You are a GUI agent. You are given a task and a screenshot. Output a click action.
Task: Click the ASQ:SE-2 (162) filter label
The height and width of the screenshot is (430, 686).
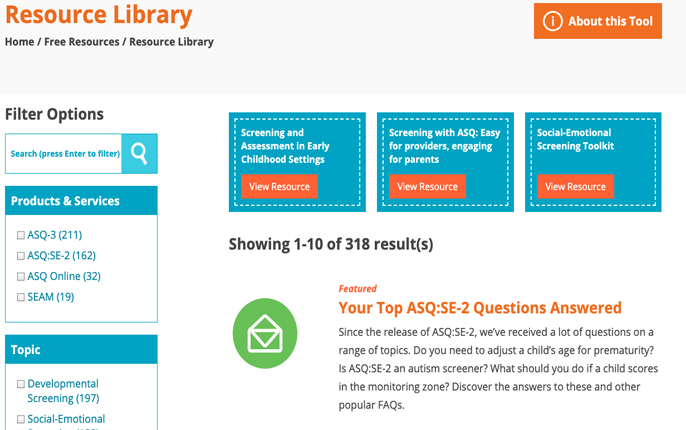[x=61, y=255]
